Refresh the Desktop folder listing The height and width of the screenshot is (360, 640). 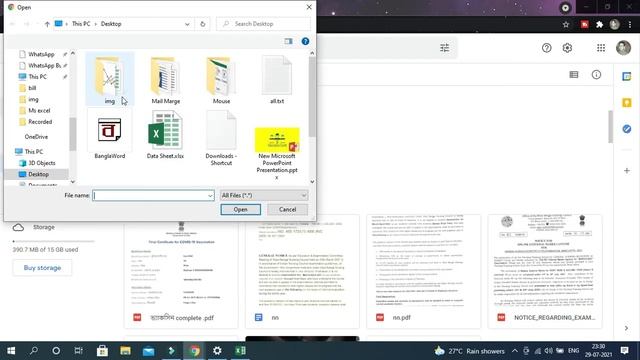202,24
